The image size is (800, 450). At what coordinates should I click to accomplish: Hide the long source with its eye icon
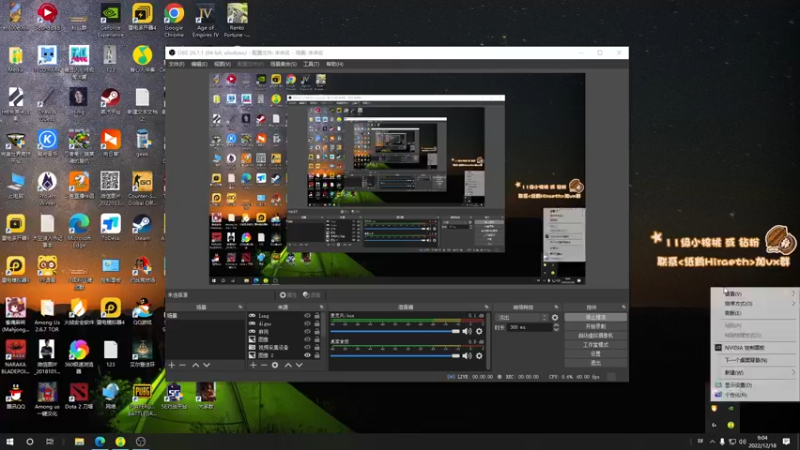(x=307, y=316)
